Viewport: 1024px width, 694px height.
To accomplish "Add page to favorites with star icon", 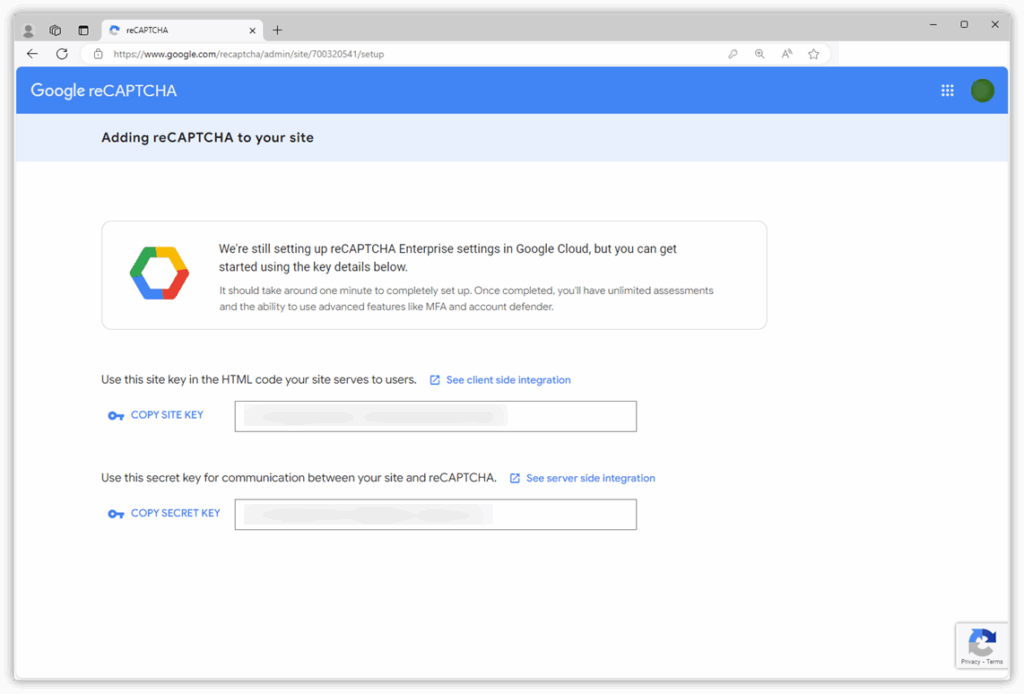I will pos(814,54).
